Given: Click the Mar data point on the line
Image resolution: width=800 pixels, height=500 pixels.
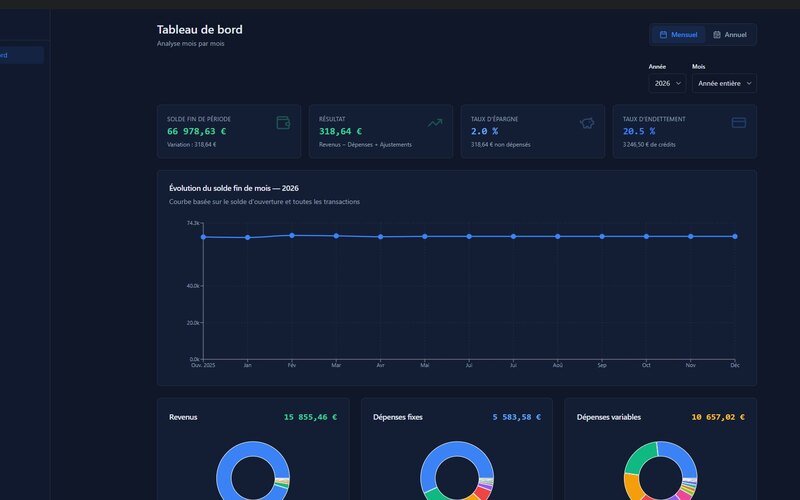Looking at the screenshot, I should [x=336, y=236].
